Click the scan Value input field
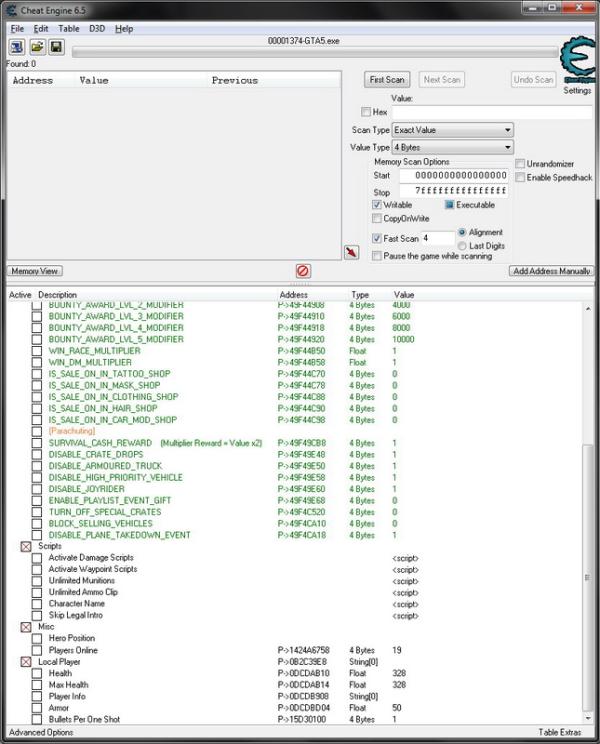Viewport: 600px width, 744px height. 492,112
